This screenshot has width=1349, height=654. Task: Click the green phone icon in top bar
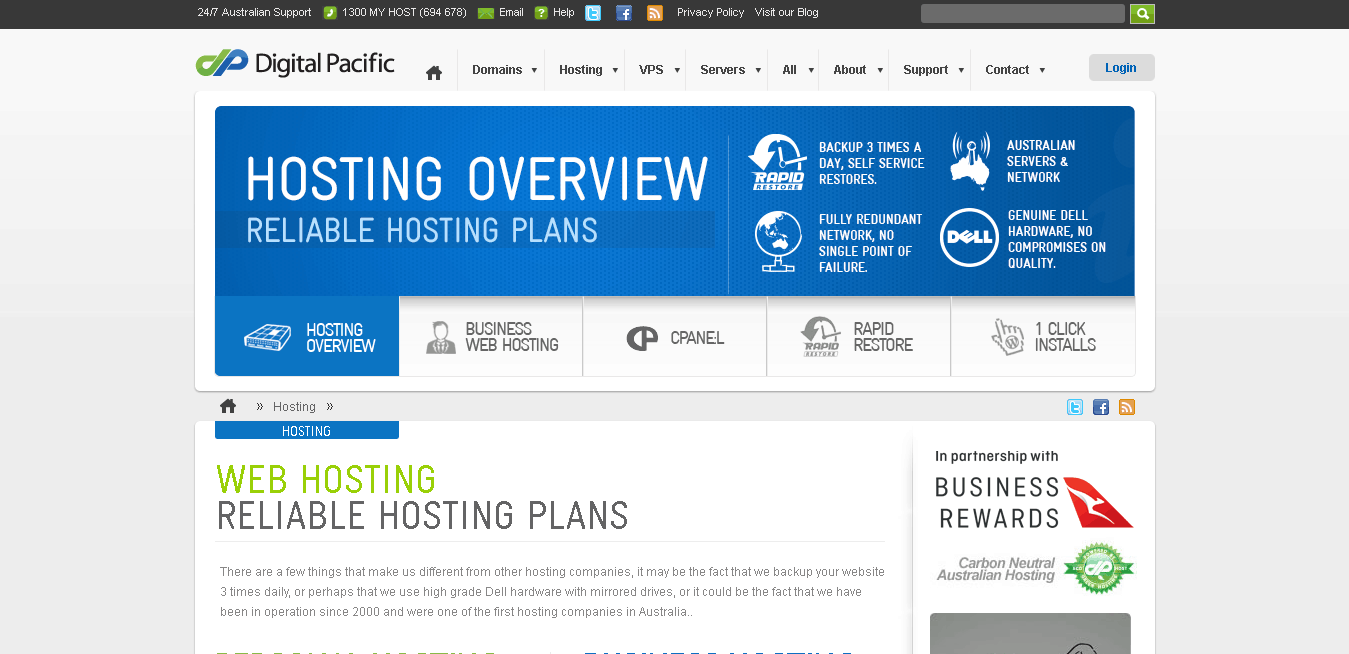coord(330,13)
